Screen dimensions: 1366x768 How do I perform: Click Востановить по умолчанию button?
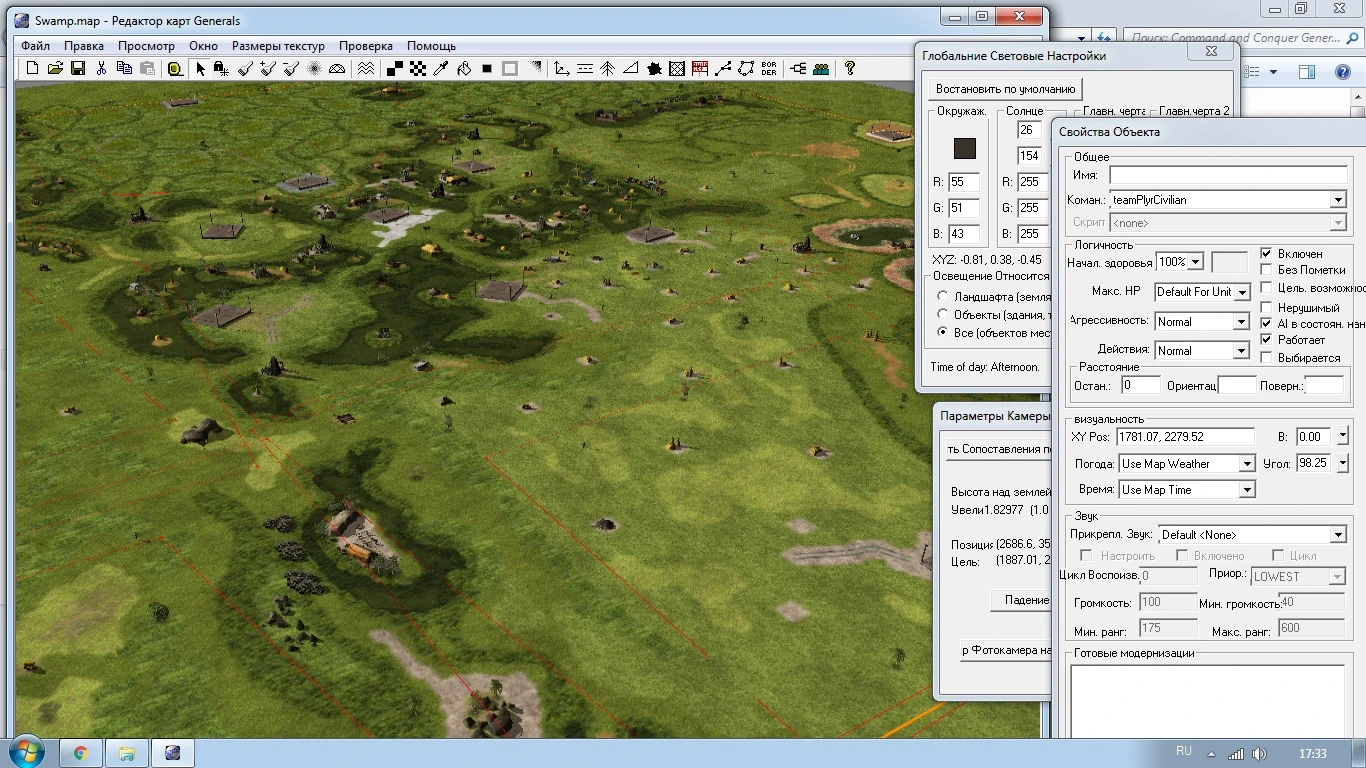coord(1004,89)
